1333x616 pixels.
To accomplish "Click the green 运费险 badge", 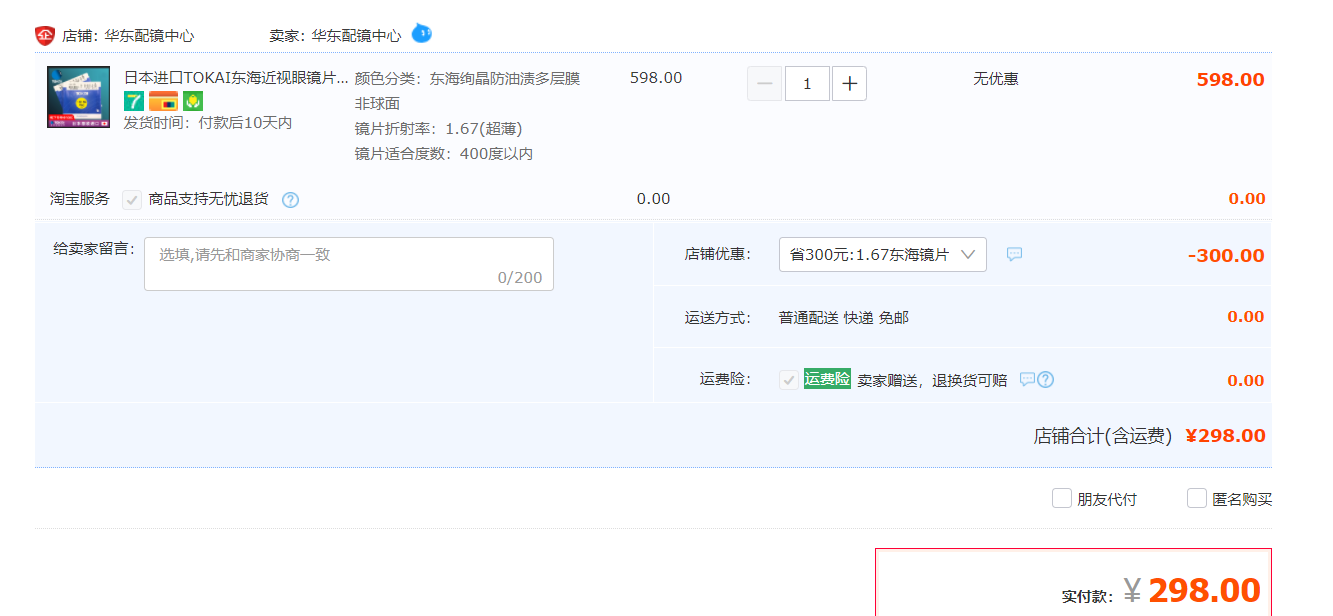I will 827,379.
